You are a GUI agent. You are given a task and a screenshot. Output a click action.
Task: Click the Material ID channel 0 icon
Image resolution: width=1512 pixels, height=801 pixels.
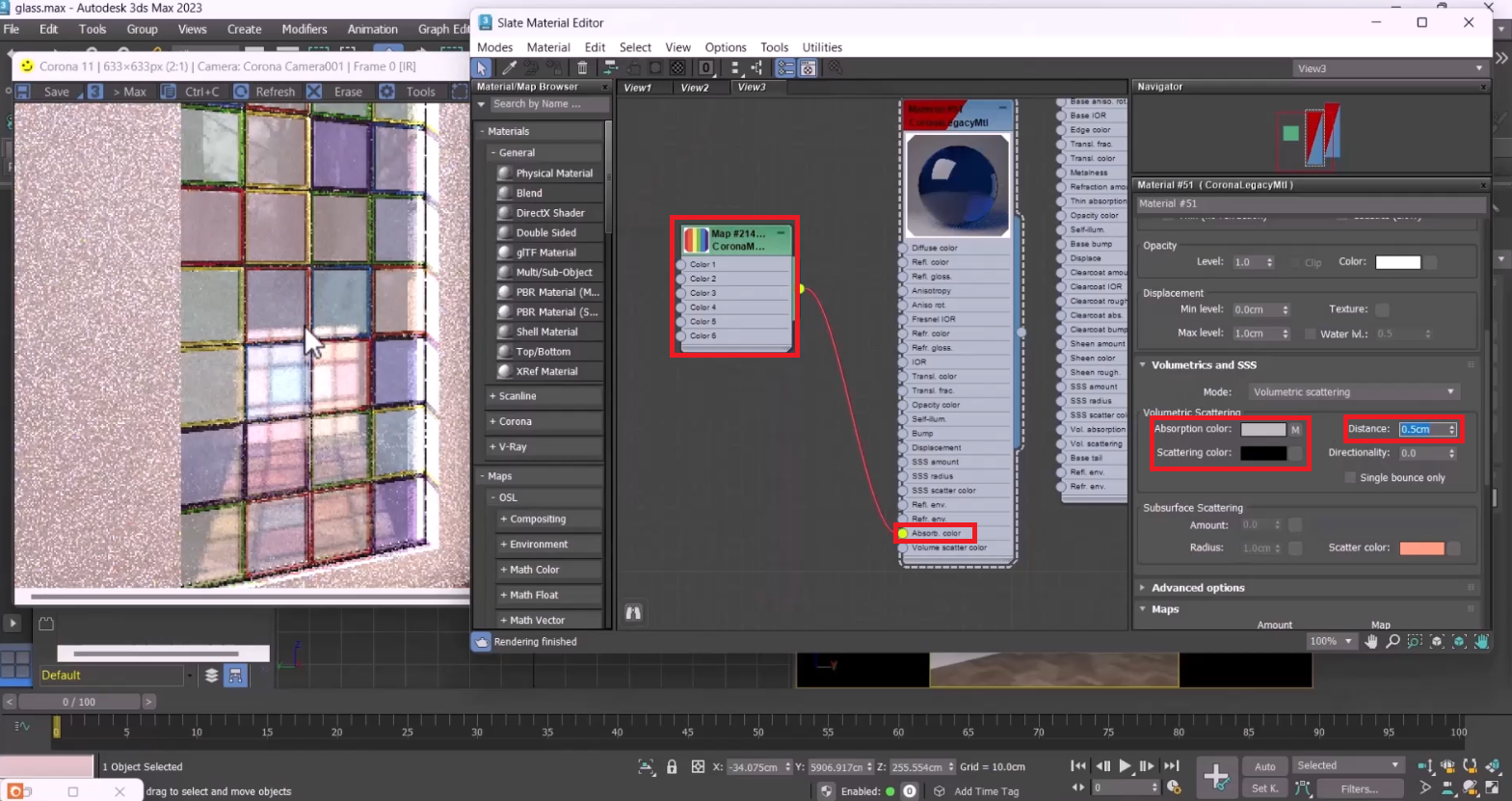coord(706,67)
